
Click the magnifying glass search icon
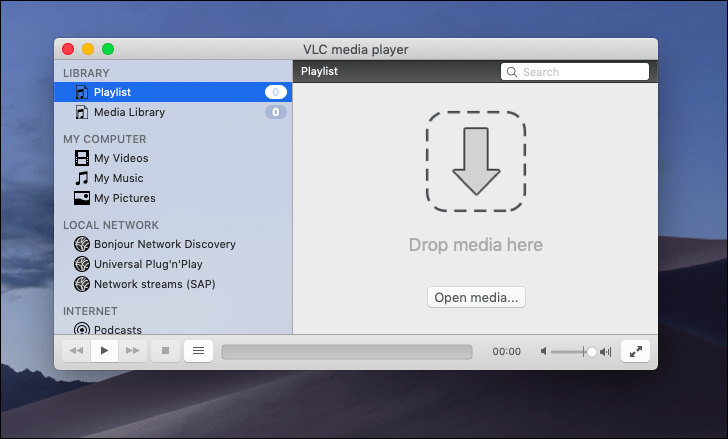click(512, 72)
